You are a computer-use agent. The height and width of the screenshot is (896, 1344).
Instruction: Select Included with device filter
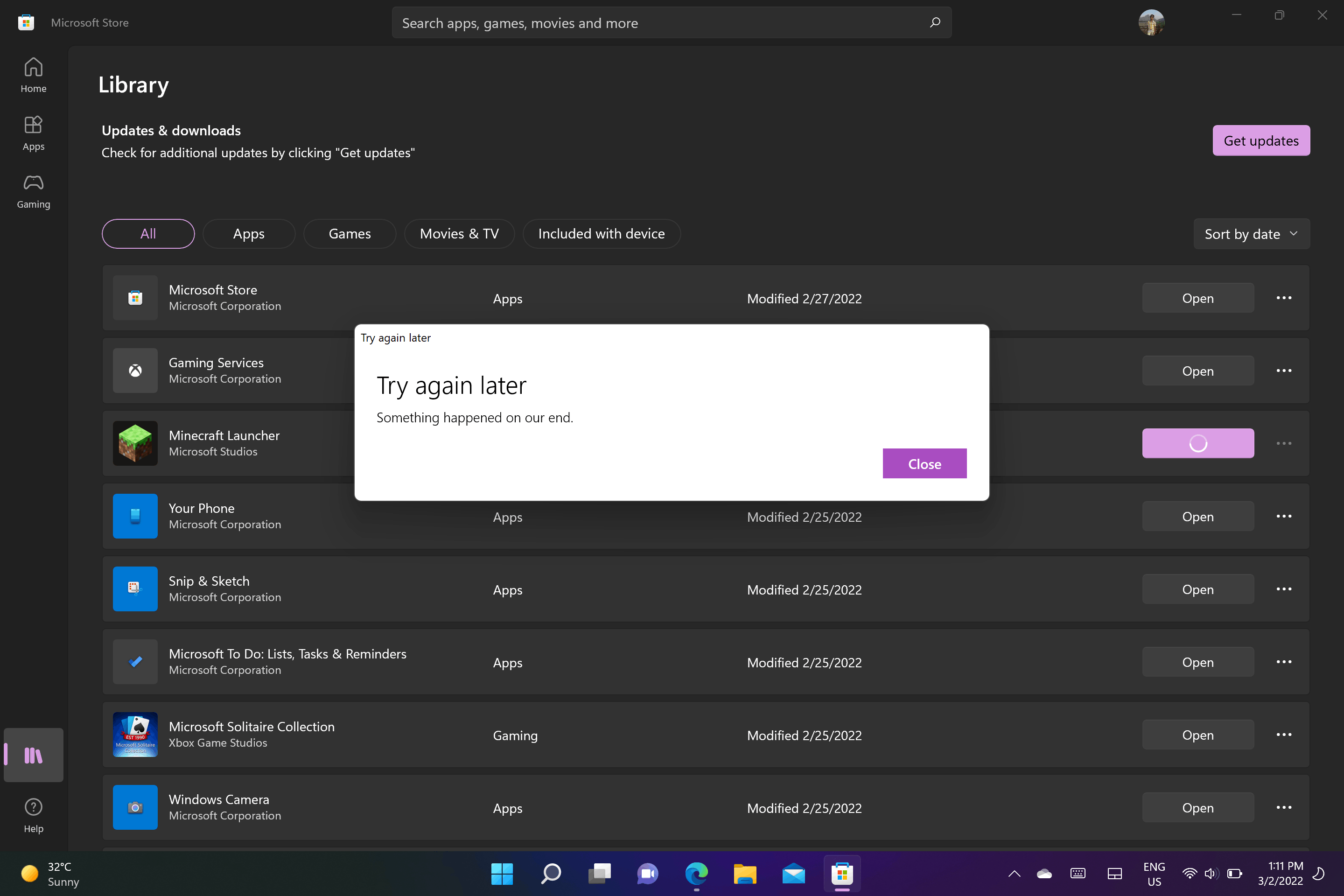(601, 234)
